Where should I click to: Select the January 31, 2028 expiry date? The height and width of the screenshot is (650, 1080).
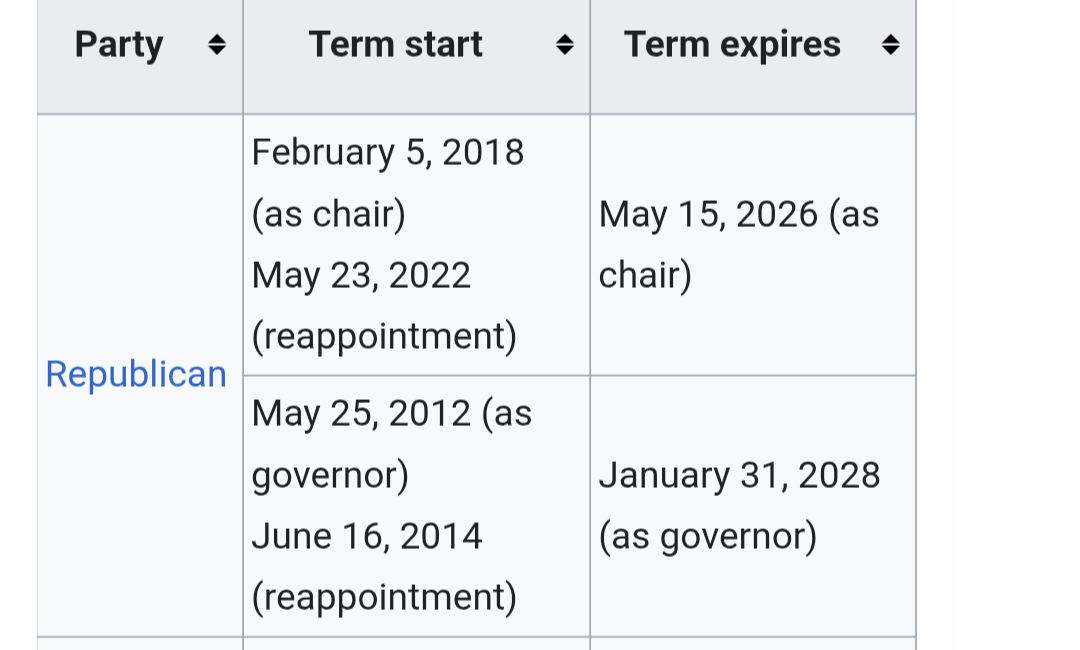coord(739,475)
